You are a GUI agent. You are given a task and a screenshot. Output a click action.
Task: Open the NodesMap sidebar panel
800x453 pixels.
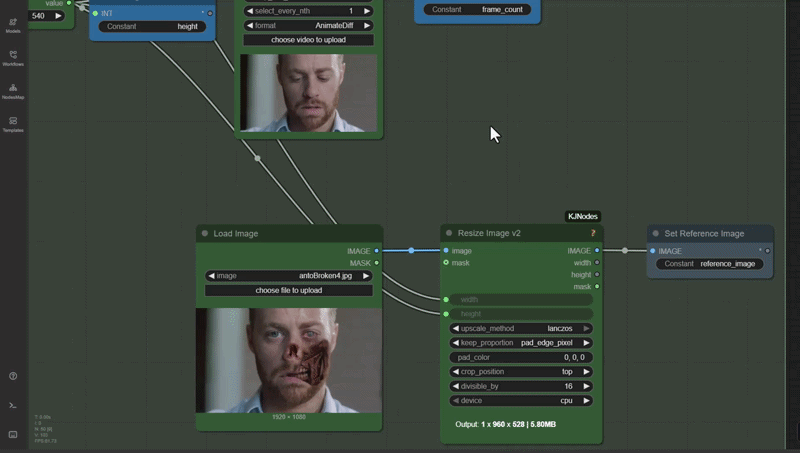tap(13, 90)
